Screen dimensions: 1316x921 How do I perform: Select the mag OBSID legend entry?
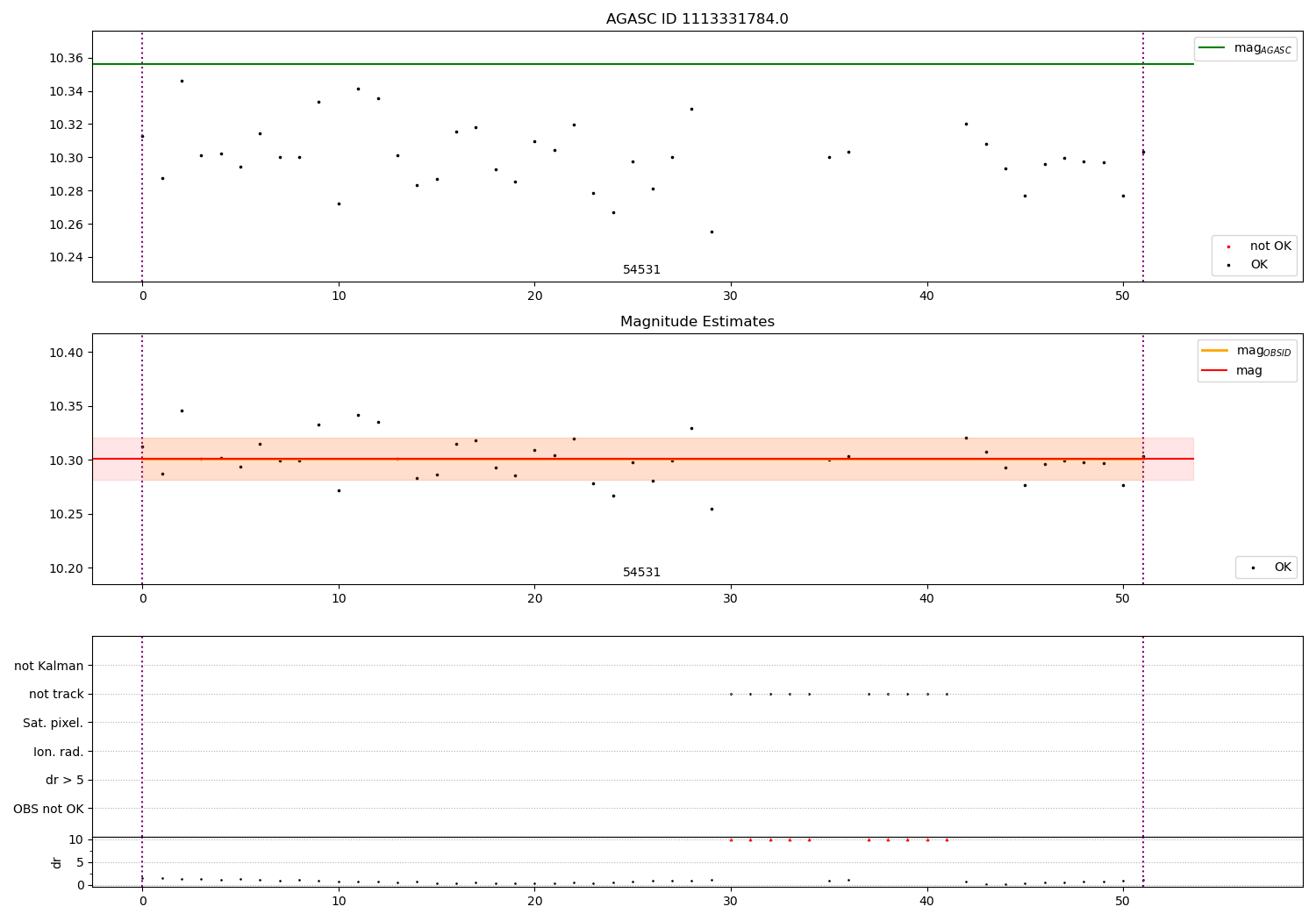[1246, 351]
